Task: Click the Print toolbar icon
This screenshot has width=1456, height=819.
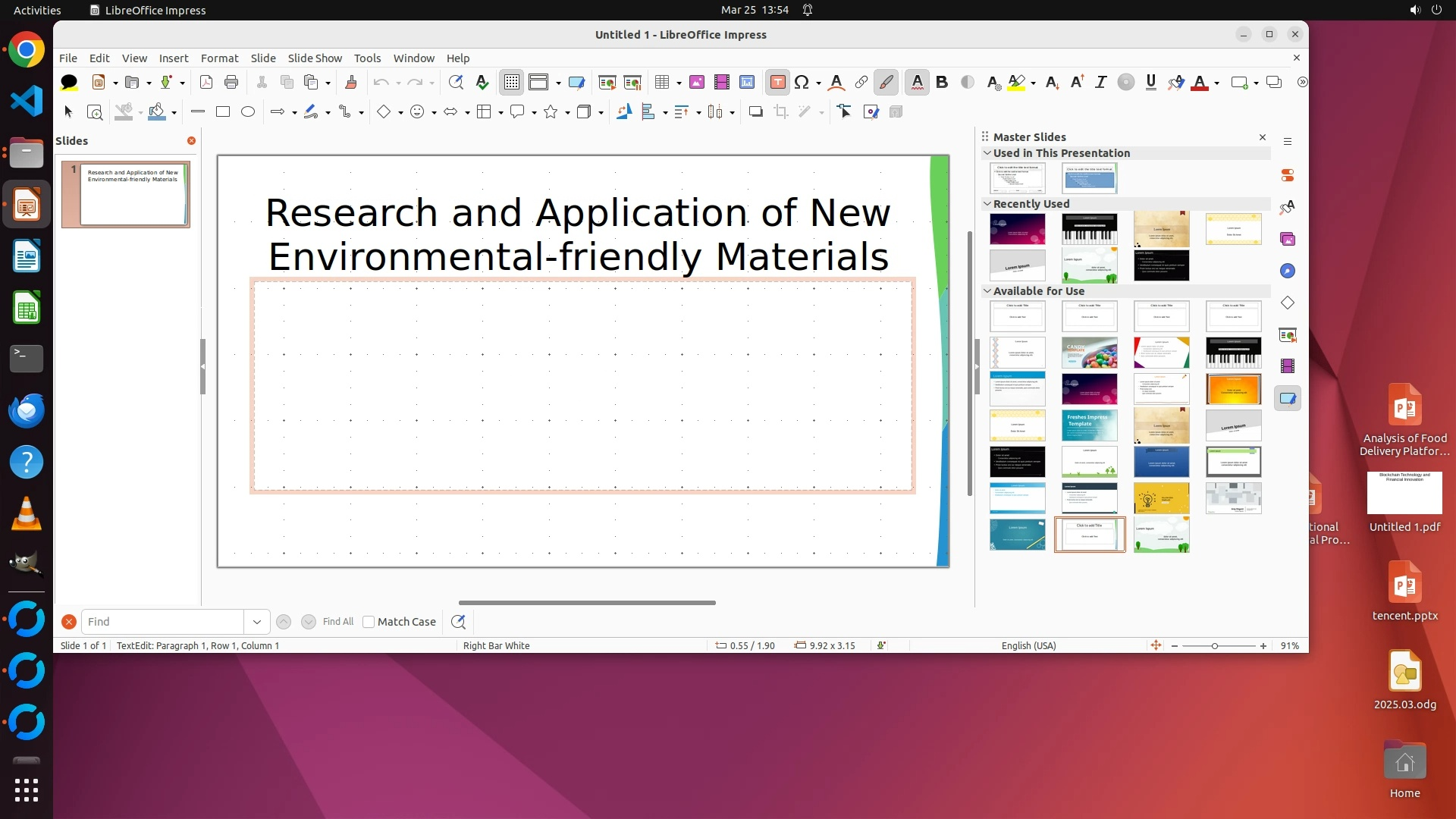Action: click(x=231, y=82)
